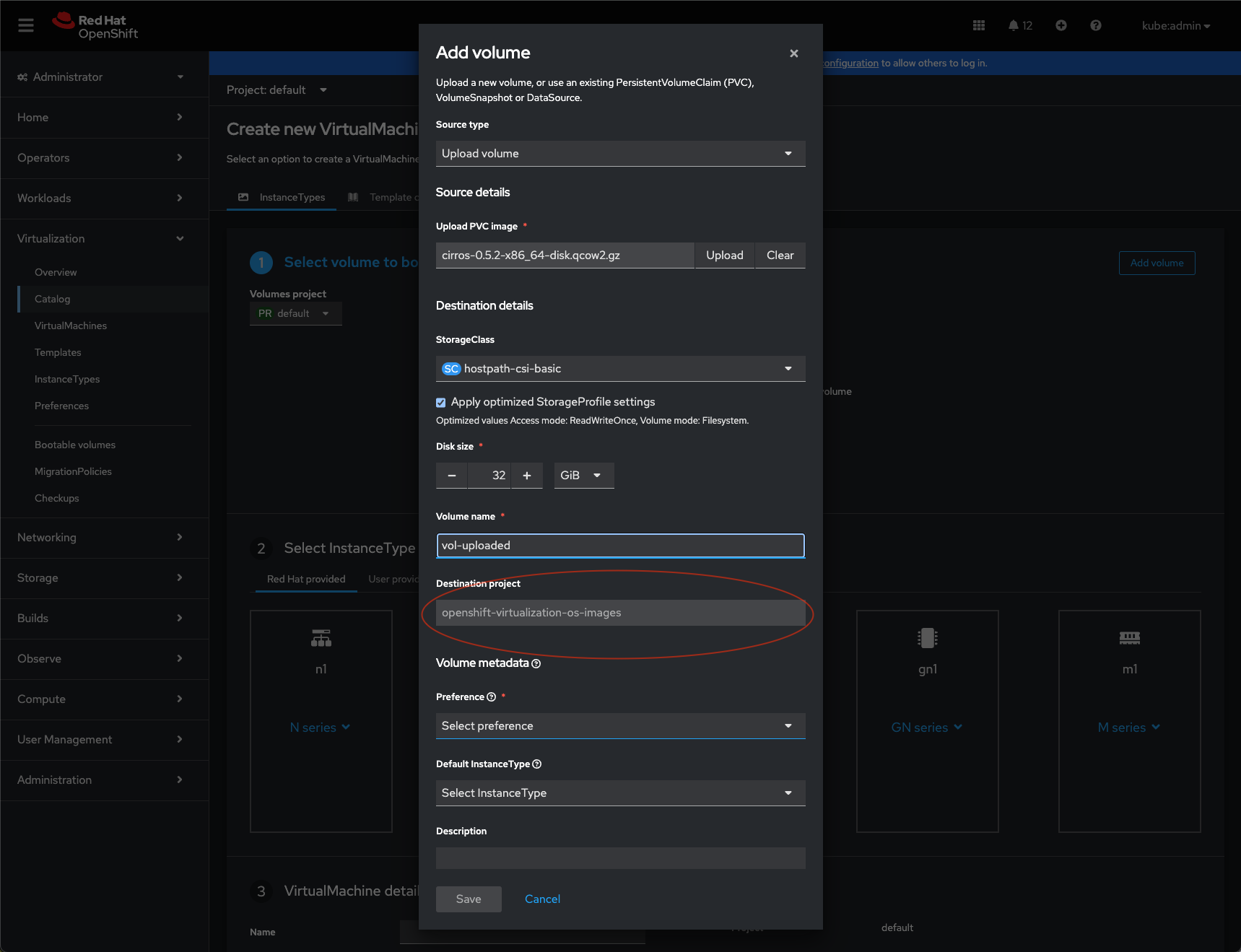Open Preferences in the sidebar
Image resolution: width=1241 pixels, height=952 pixels.
113,406
